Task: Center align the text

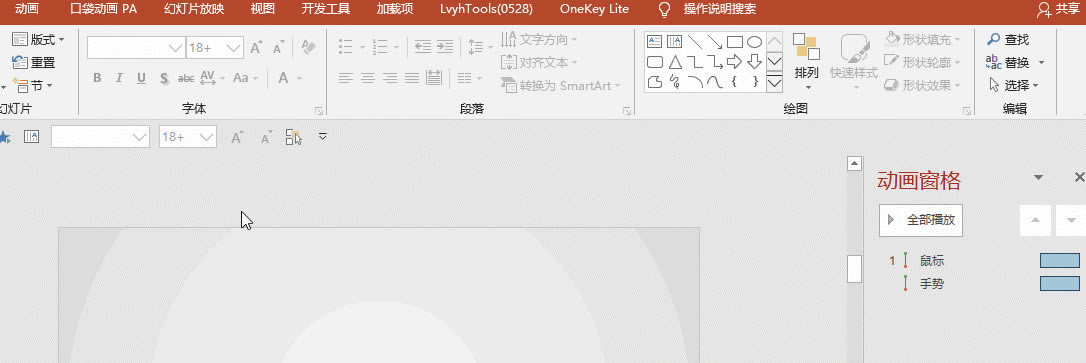Action: click(368, 78)
